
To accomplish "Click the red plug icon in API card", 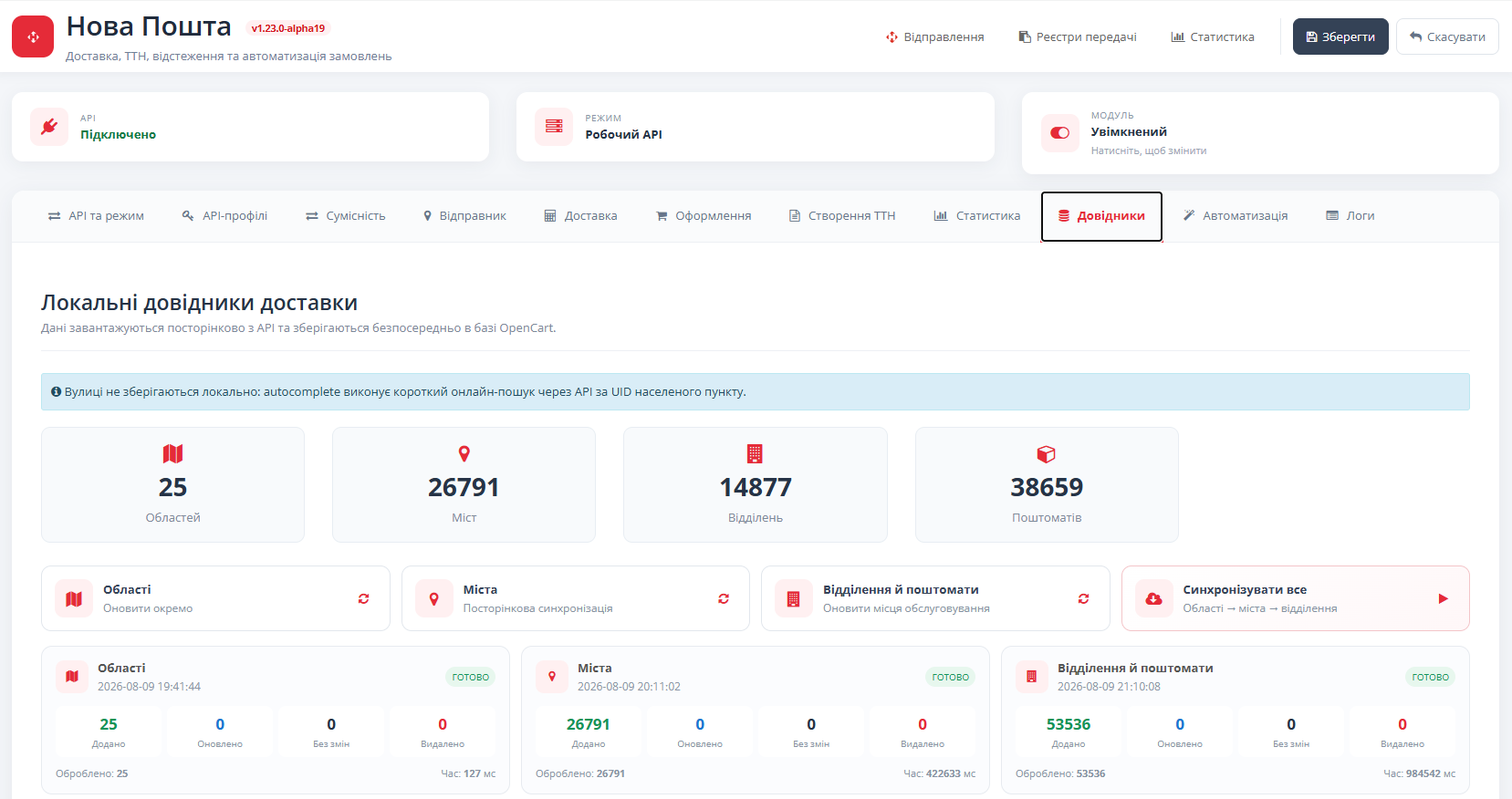I will (49, 127).
